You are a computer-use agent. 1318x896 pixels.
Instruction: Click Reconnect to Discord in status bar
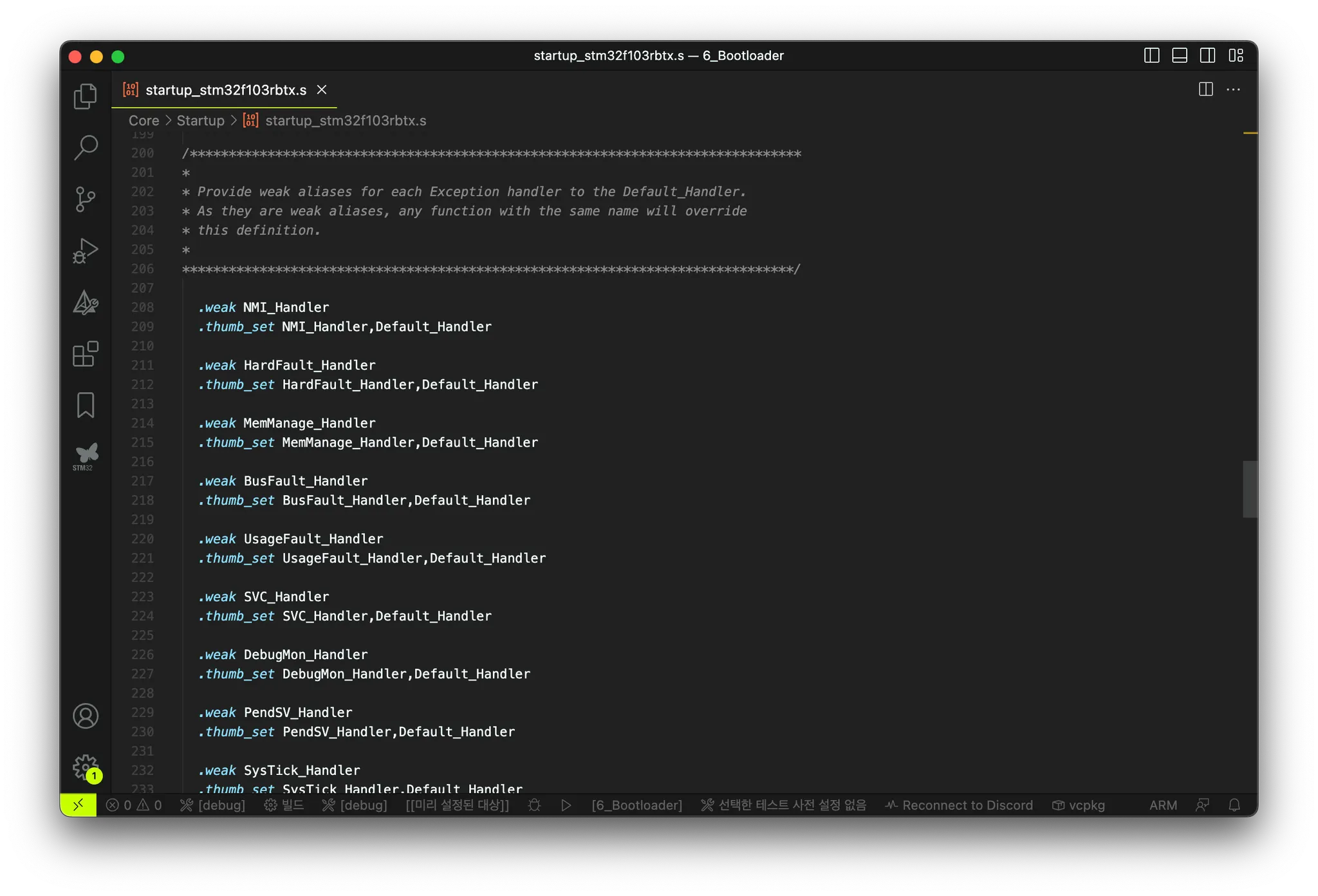point(959,805)
